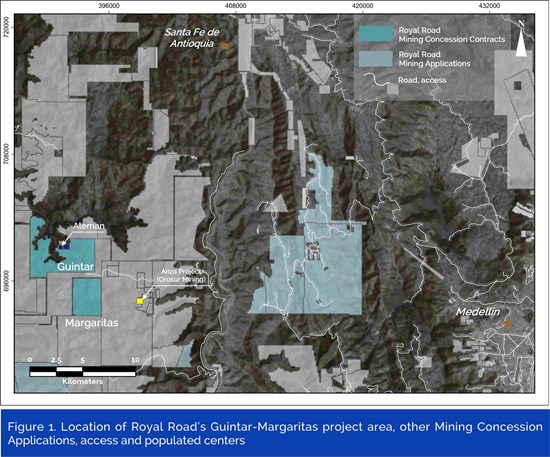Click the Margaritas teal concession rectangle
The height and width of the screenshot is (457, 550).
[x=87, y=297]
